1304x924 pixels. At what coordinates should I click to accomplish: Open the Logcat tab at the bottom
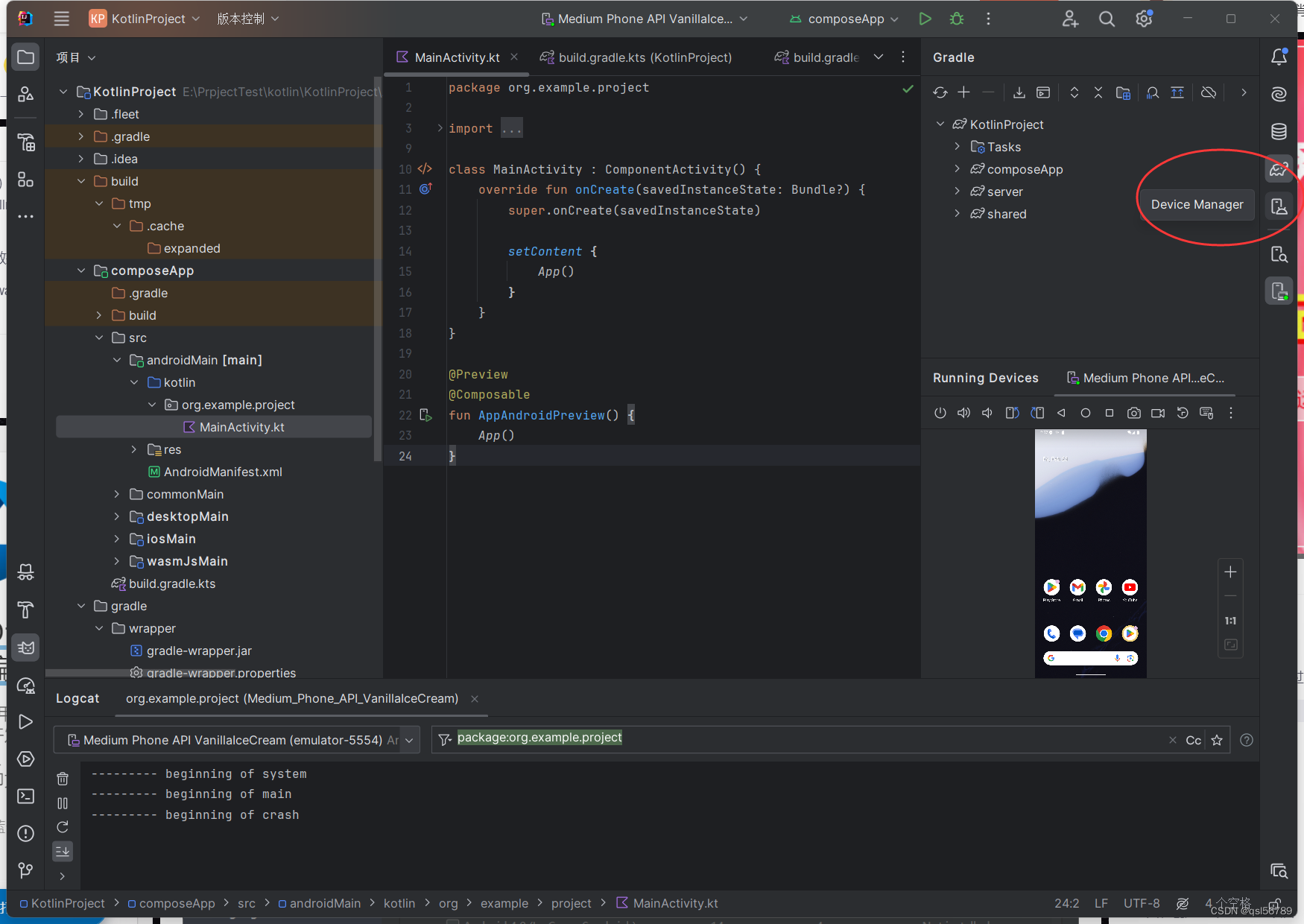[x=77, y=698]
